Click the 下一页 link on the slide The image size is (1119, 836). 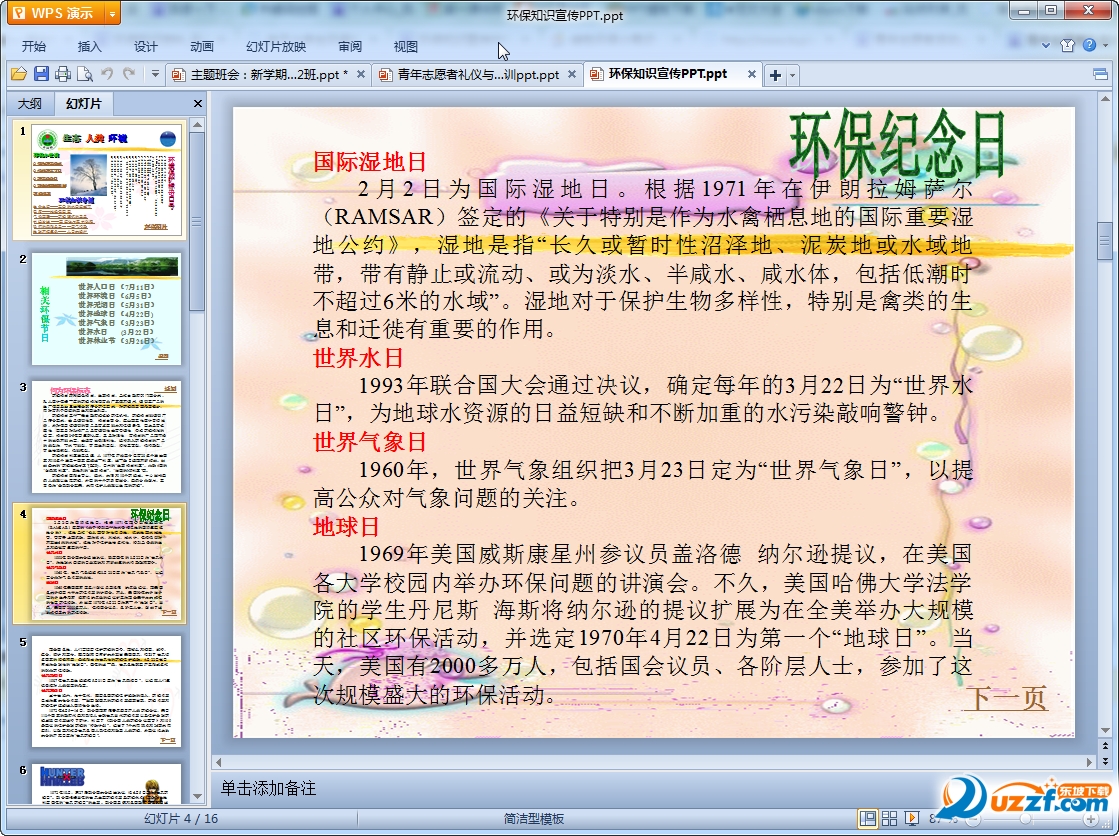point(1004,698)
